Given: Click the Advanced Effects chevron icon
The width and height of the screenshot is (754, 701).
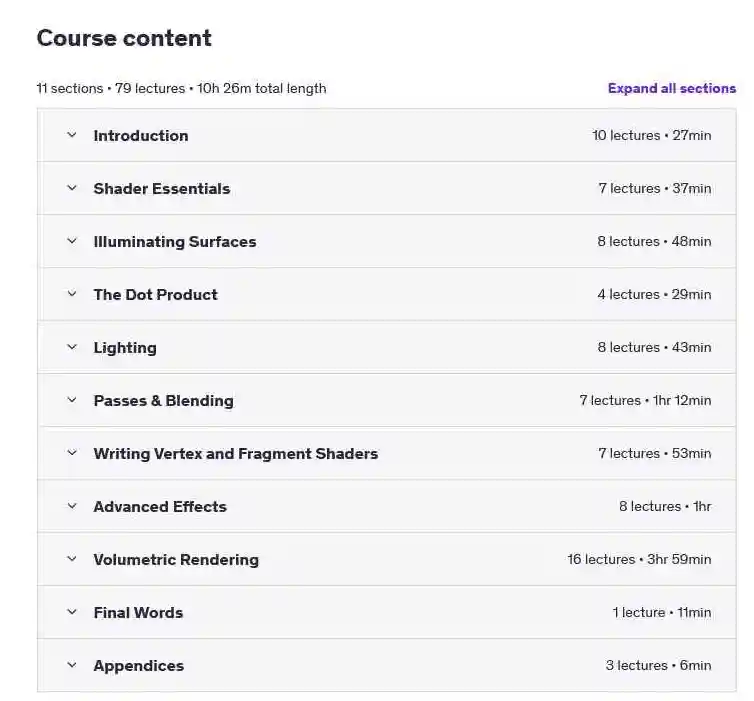Looking at the screenshot, I should click(72, 506).
